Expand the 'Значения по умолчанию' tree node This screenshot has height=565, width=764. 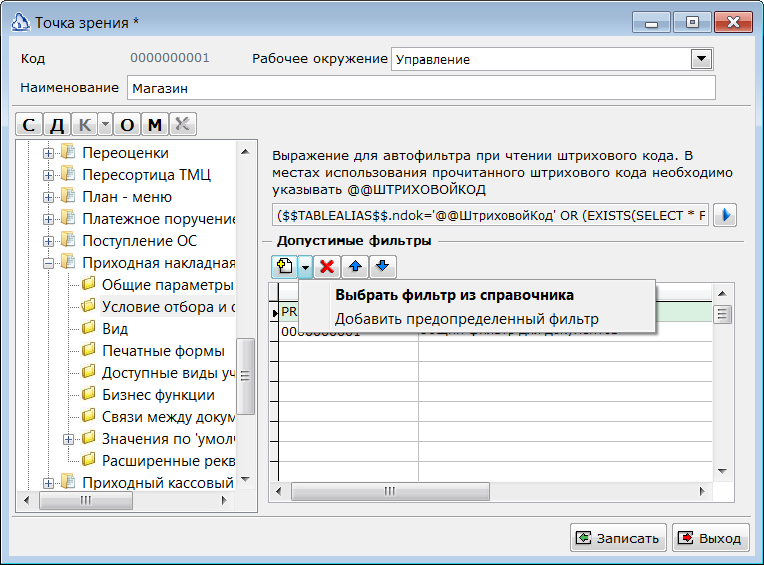pyautogui.click(x=68, y=439)
